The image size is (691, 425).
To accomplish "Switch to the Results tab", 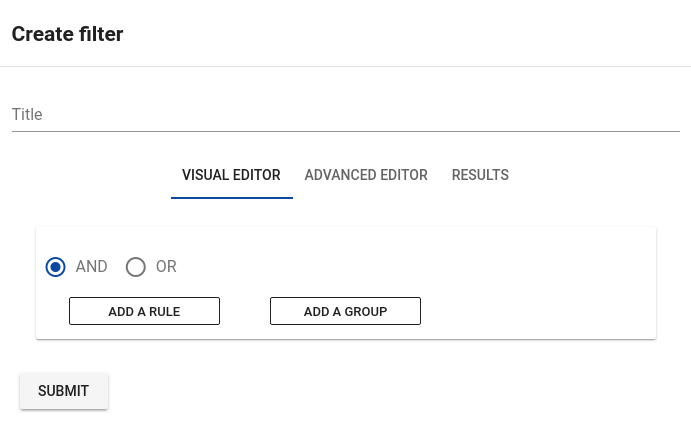I will coord(480,175).
